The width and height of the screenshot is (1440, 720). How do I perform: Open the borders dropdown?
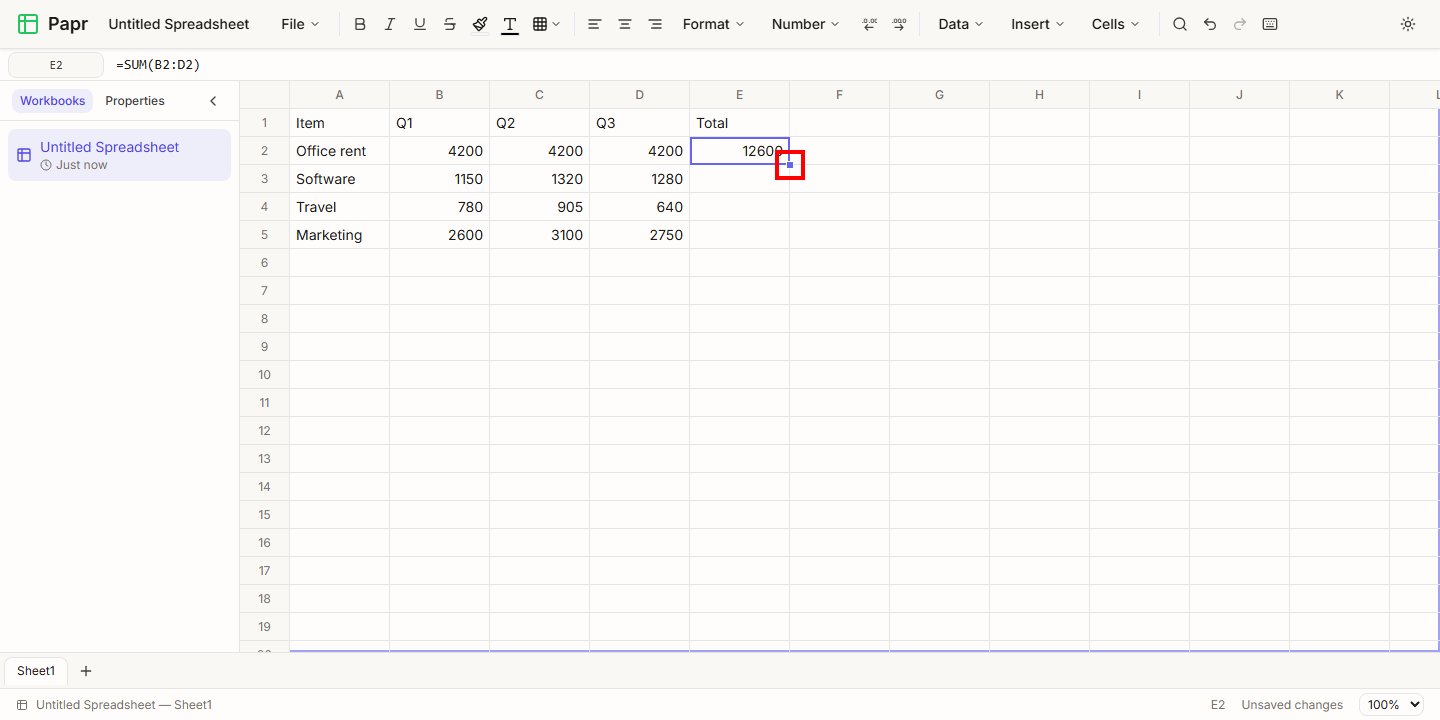tap(546, 24)
